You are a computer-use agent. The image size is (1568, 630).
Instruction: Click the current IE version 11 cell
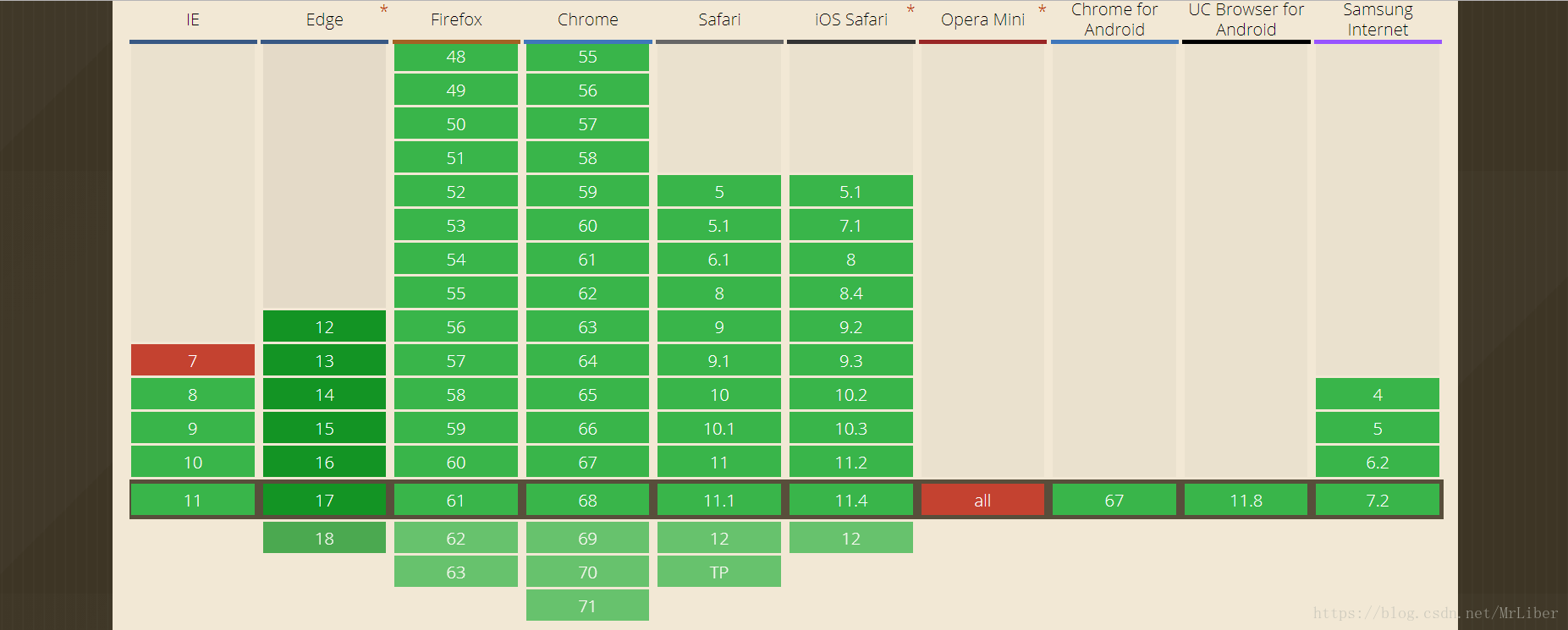(193, 500)
